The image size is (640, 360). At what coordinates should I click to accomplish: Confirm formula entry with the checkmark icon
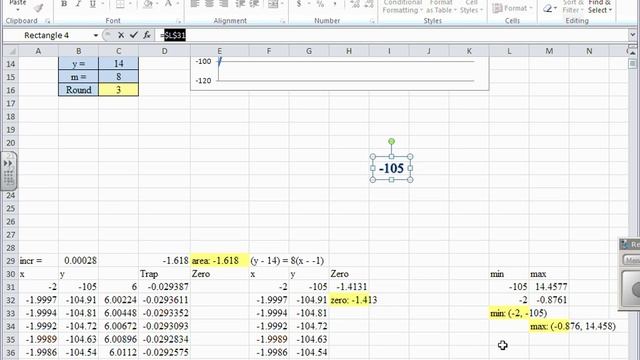point(133,36)
